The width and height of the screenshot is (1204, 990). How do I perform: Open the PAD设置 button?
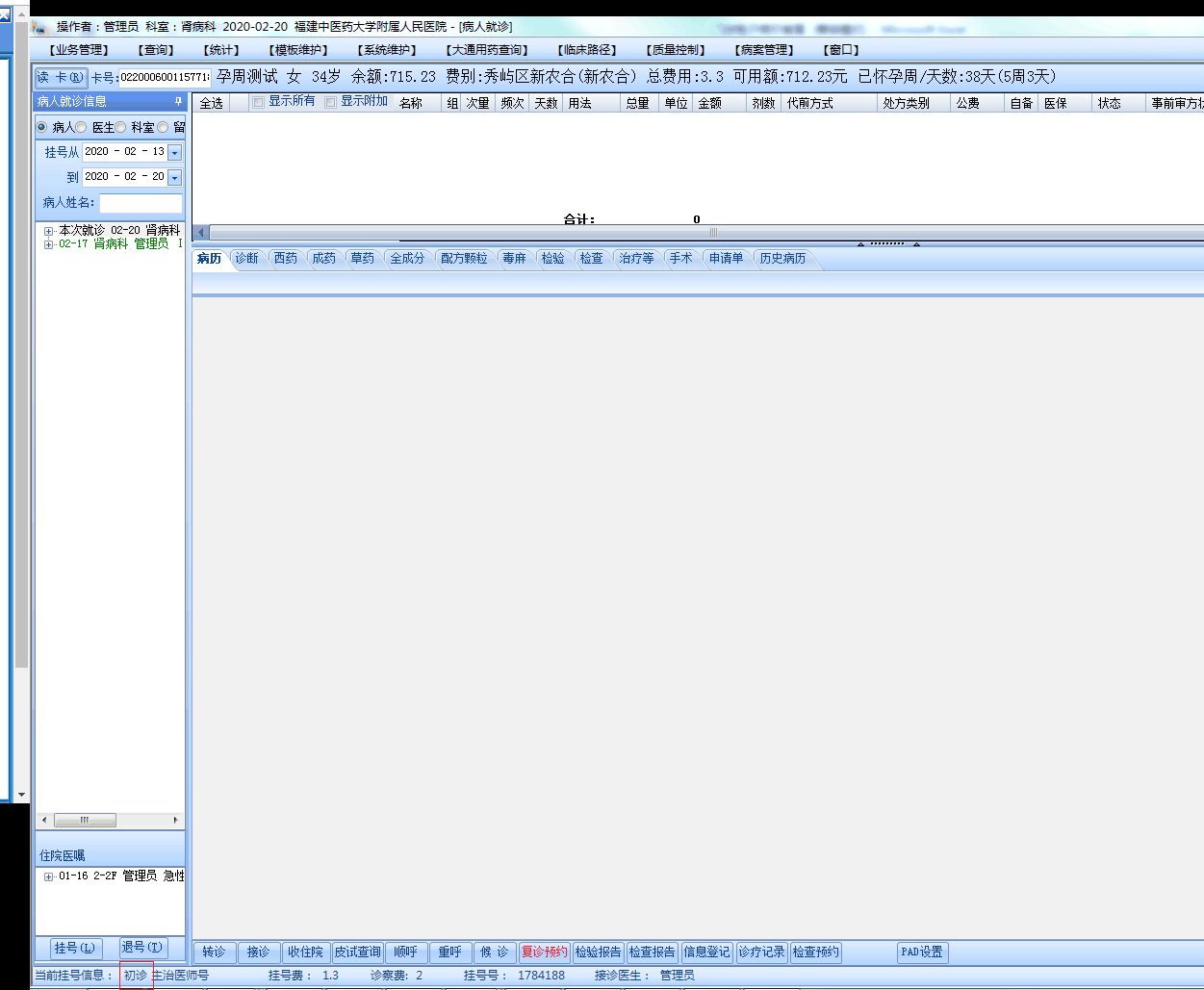[x=922, y=952]
